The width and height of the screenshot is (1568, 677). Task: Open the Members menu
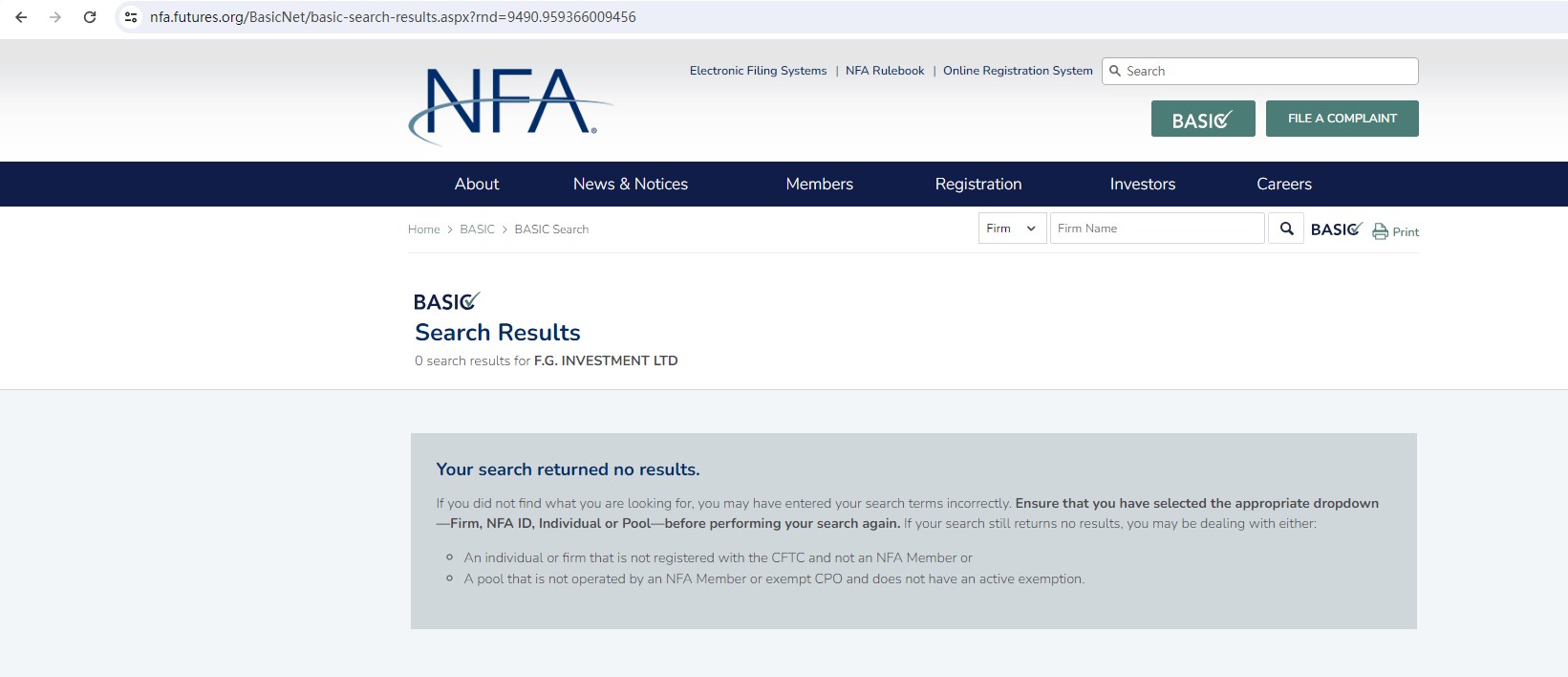819,184
